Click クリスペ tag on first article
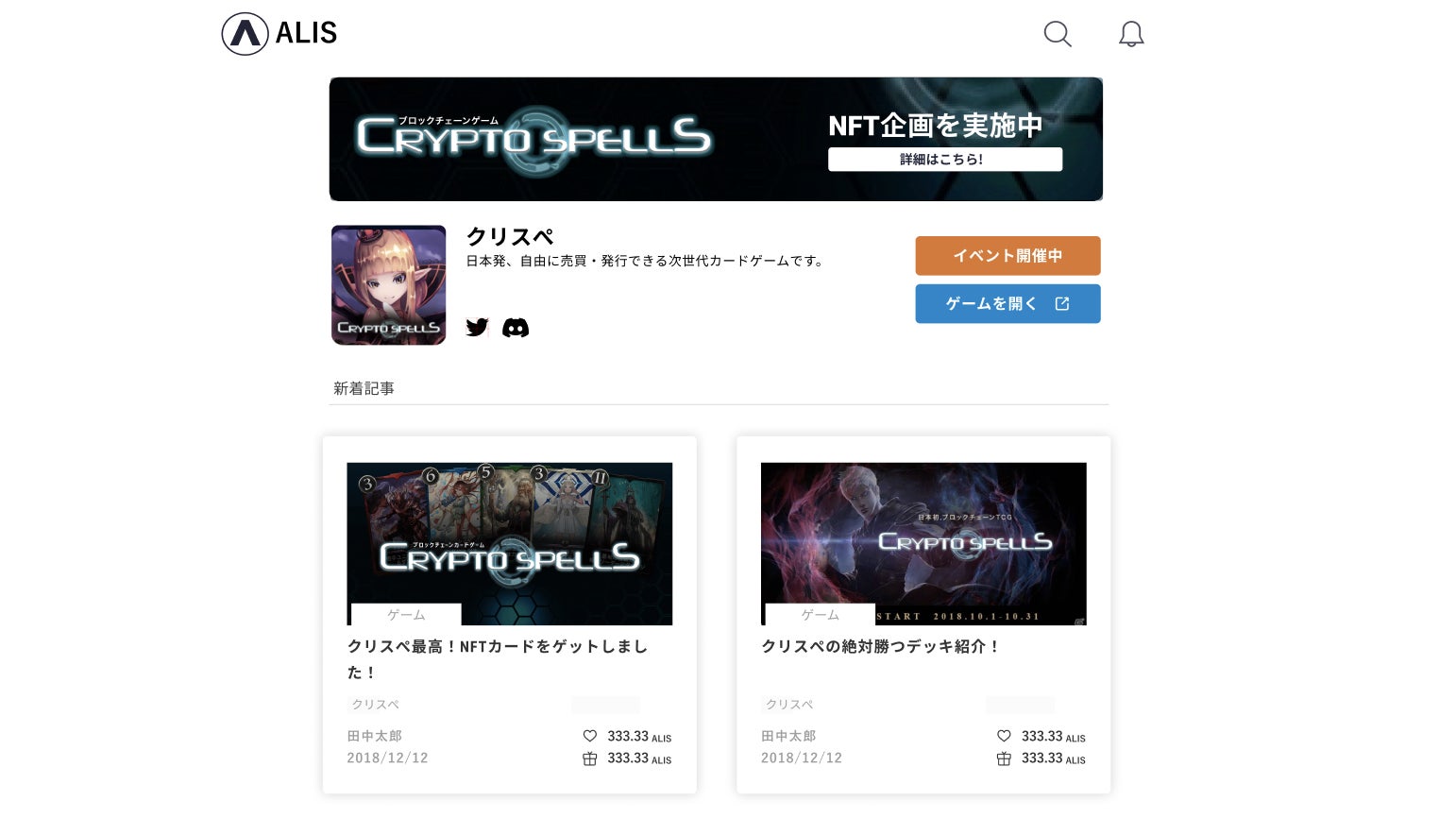The image size is (1456, 818). (x=376, y=705)
